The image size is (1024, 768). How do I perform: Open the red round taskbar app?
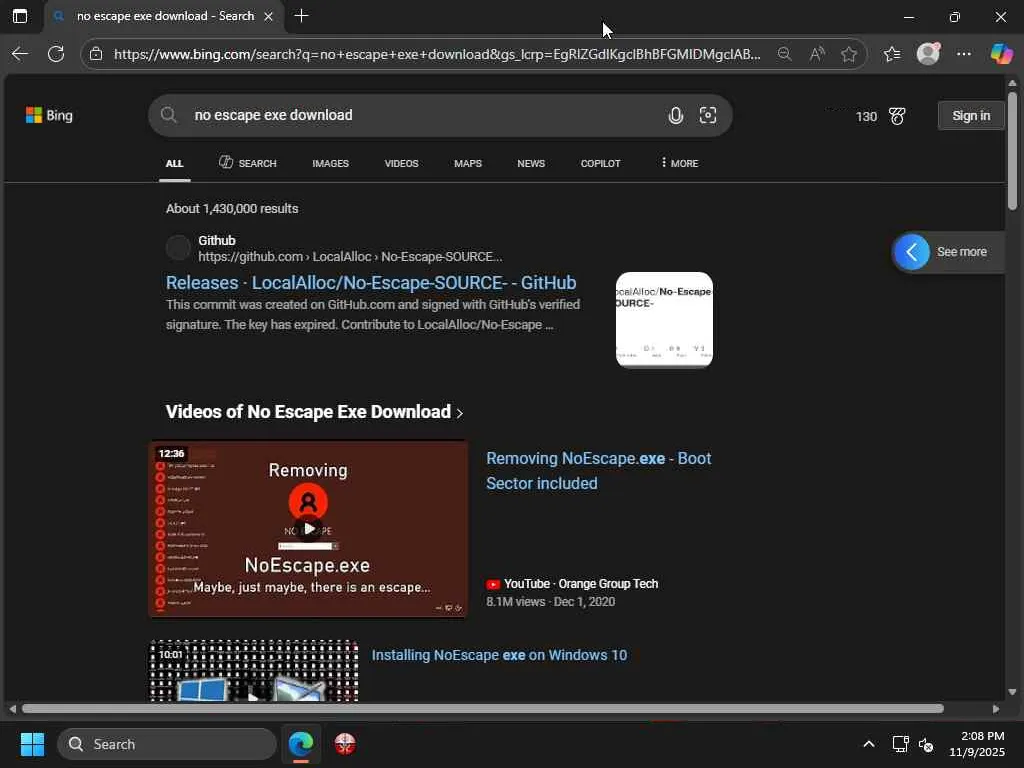point(345,744)
